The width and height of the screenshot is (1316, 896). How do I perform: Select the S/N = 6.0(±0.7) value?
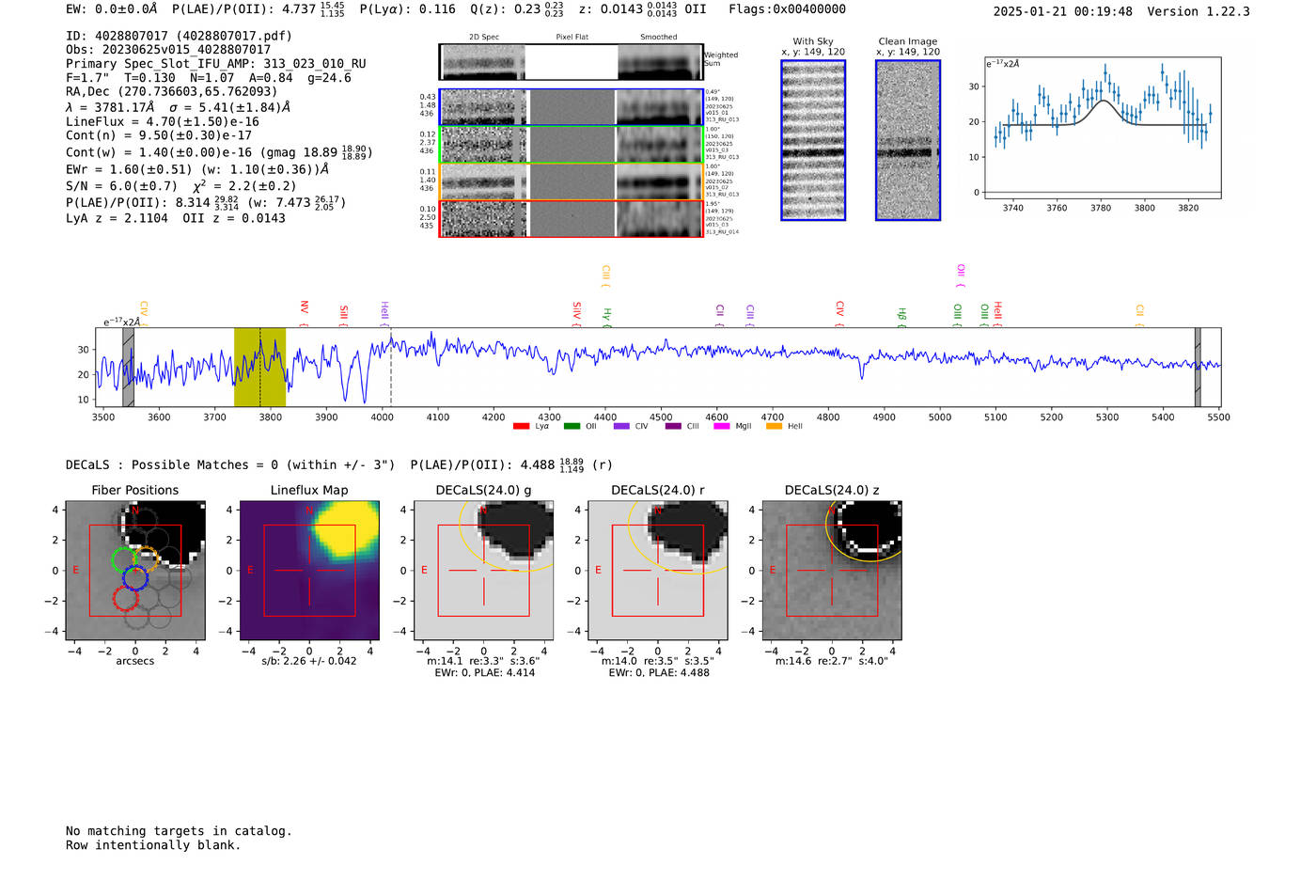coord(121,186)
